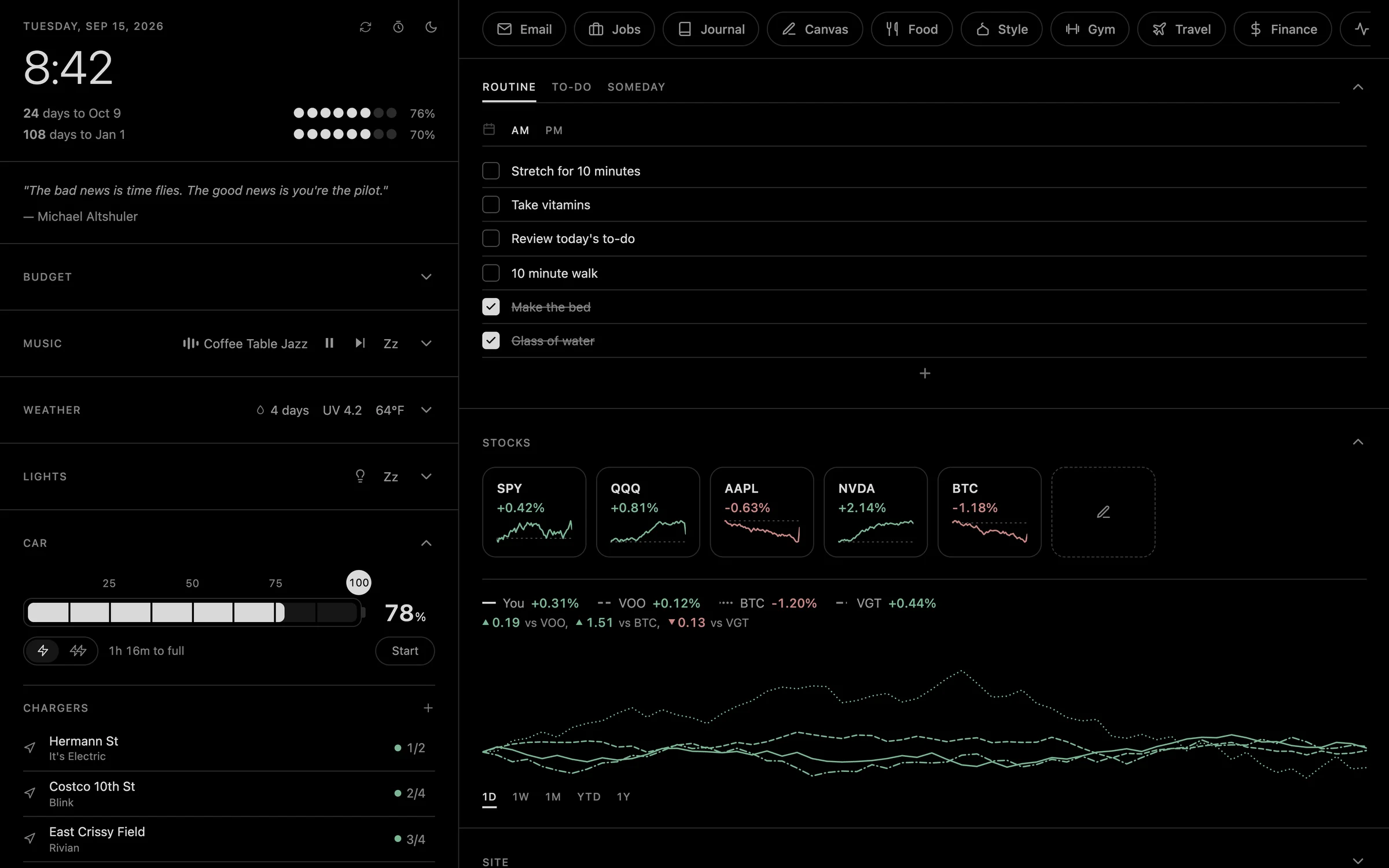This screenshot has height=868, width=1389.
Task: Collapse the Stocks section
Action: (1358, 442)
